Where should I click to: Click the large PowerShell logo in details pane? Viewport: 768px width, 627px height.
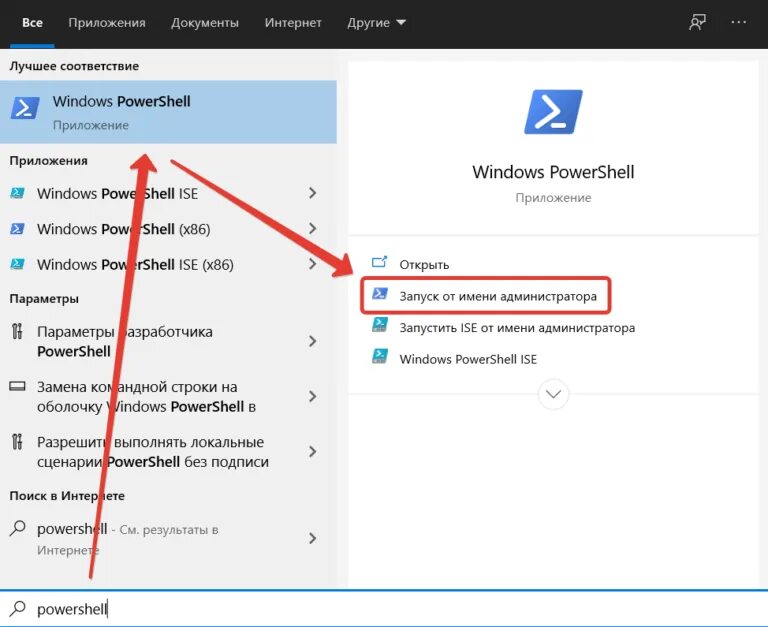[x=553, y=112]
